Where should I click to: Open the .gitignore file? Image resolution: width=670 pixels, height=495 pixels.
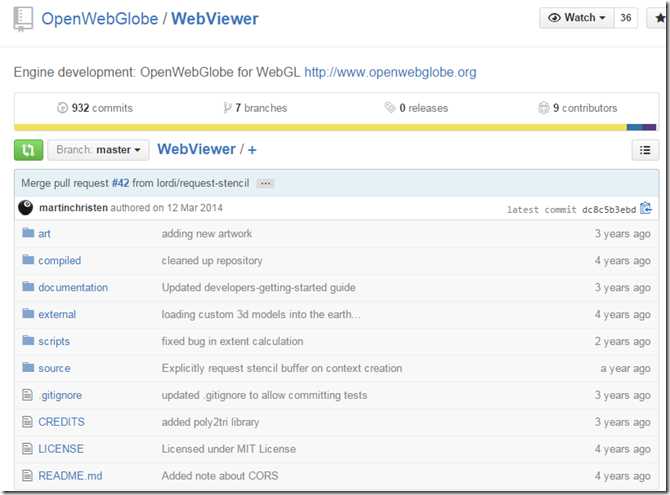61,395
